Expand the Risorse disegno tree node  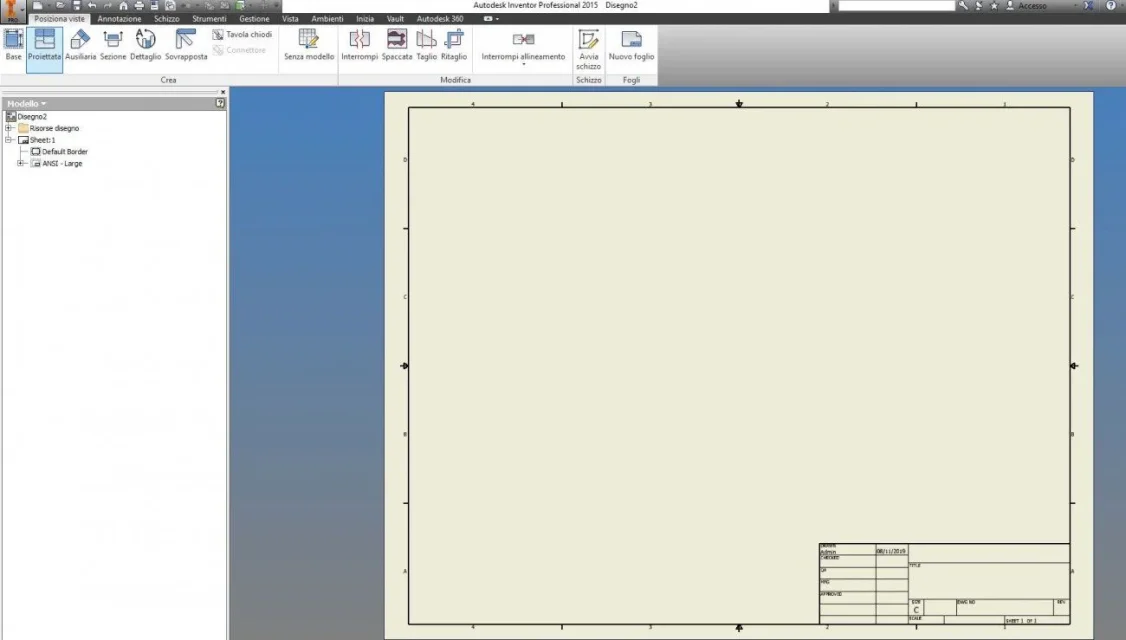click(9, 128)
